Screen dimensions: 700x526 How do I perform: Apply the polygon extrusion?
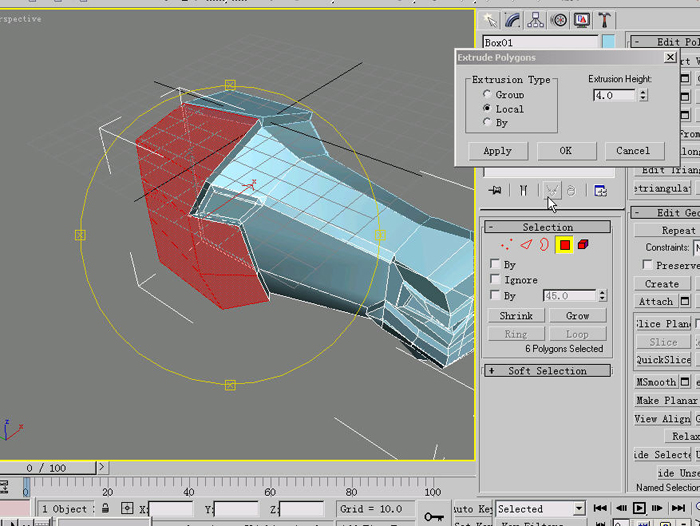pos(498,151)
